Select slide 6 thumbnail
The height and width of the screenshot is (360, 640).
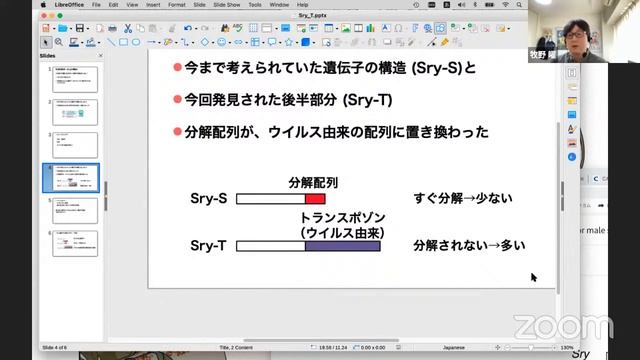(75, 244)
